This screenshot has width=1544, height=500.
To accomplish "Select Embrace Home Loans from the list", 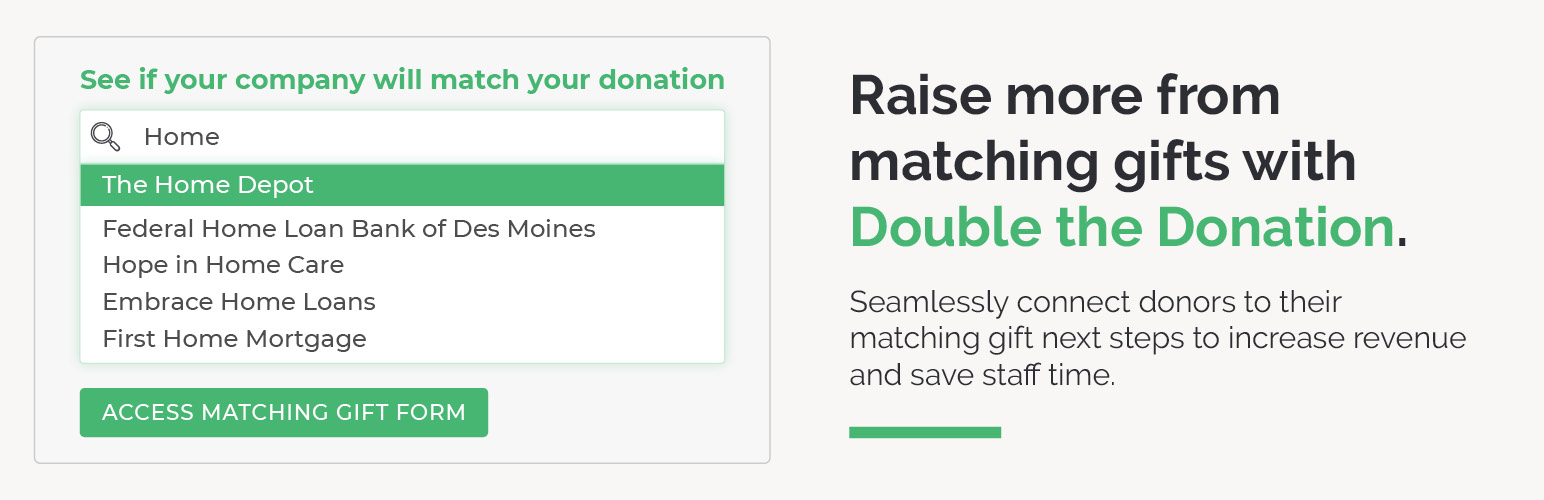I will pos(239,302).
